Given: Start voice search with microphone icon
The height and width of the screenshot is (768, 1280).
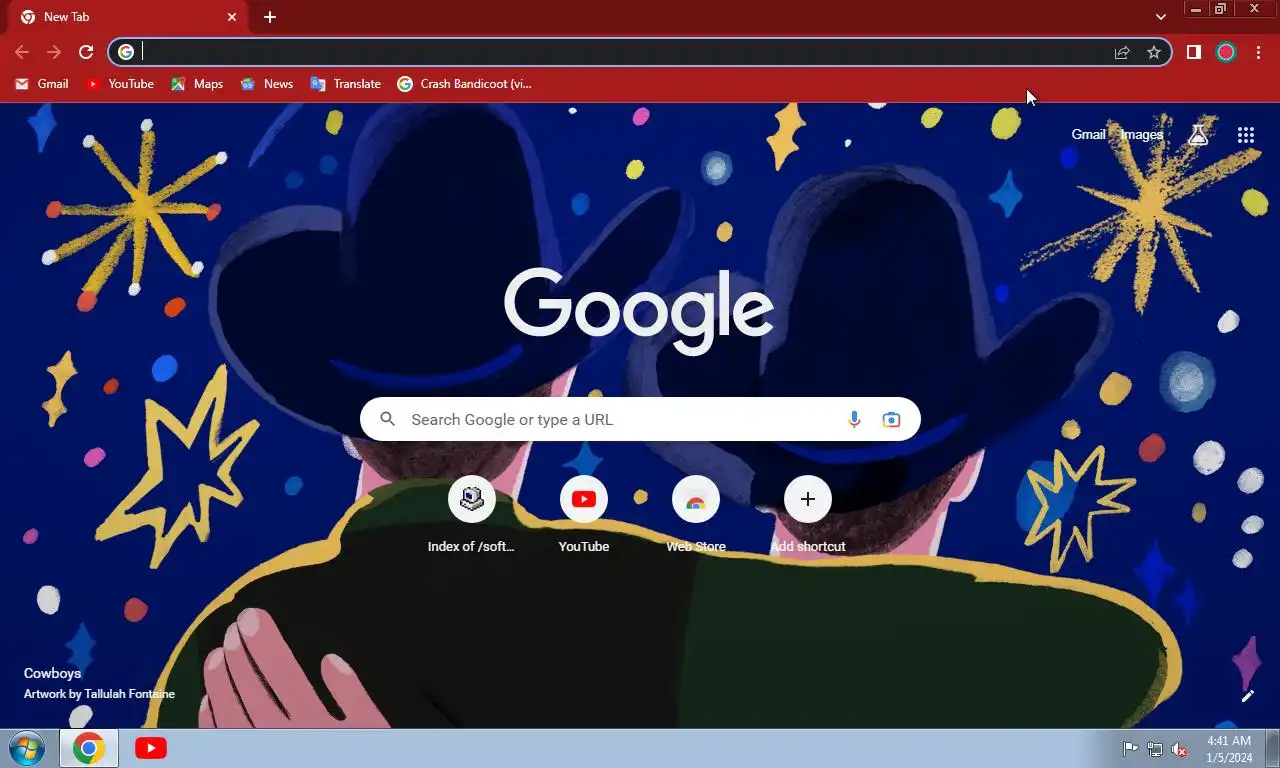Looking at the screenshot, I should 854,419.
